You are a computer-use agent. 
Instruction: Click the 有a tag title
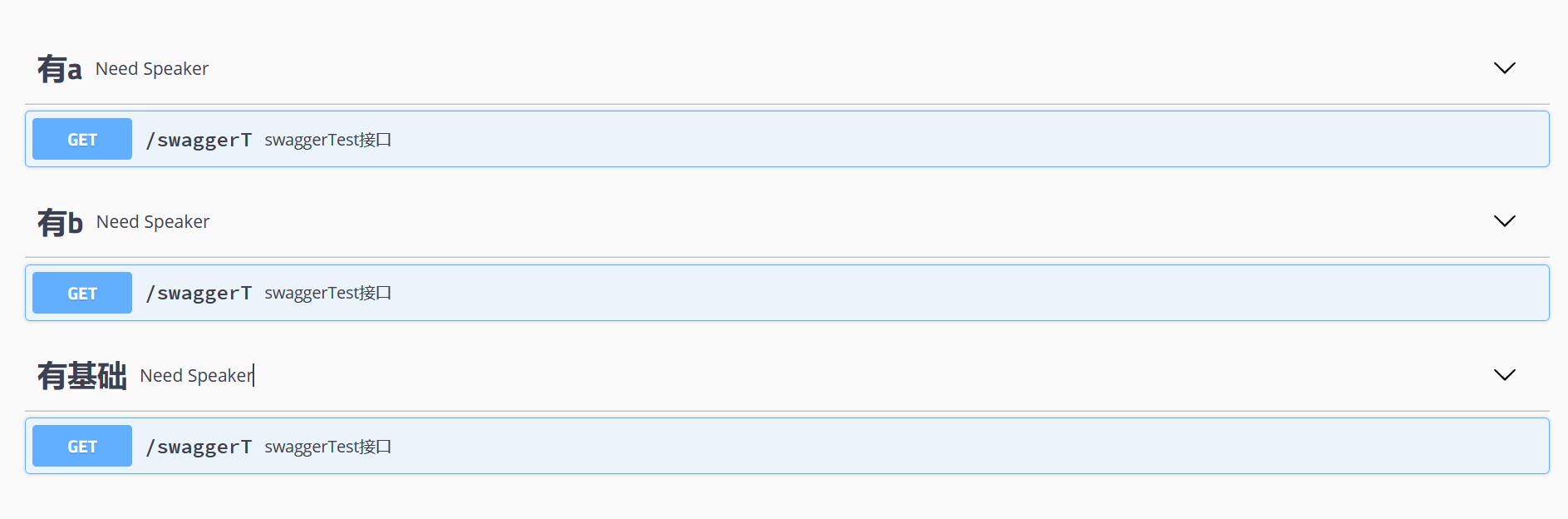pyautogui.click(x=60, y=69)
